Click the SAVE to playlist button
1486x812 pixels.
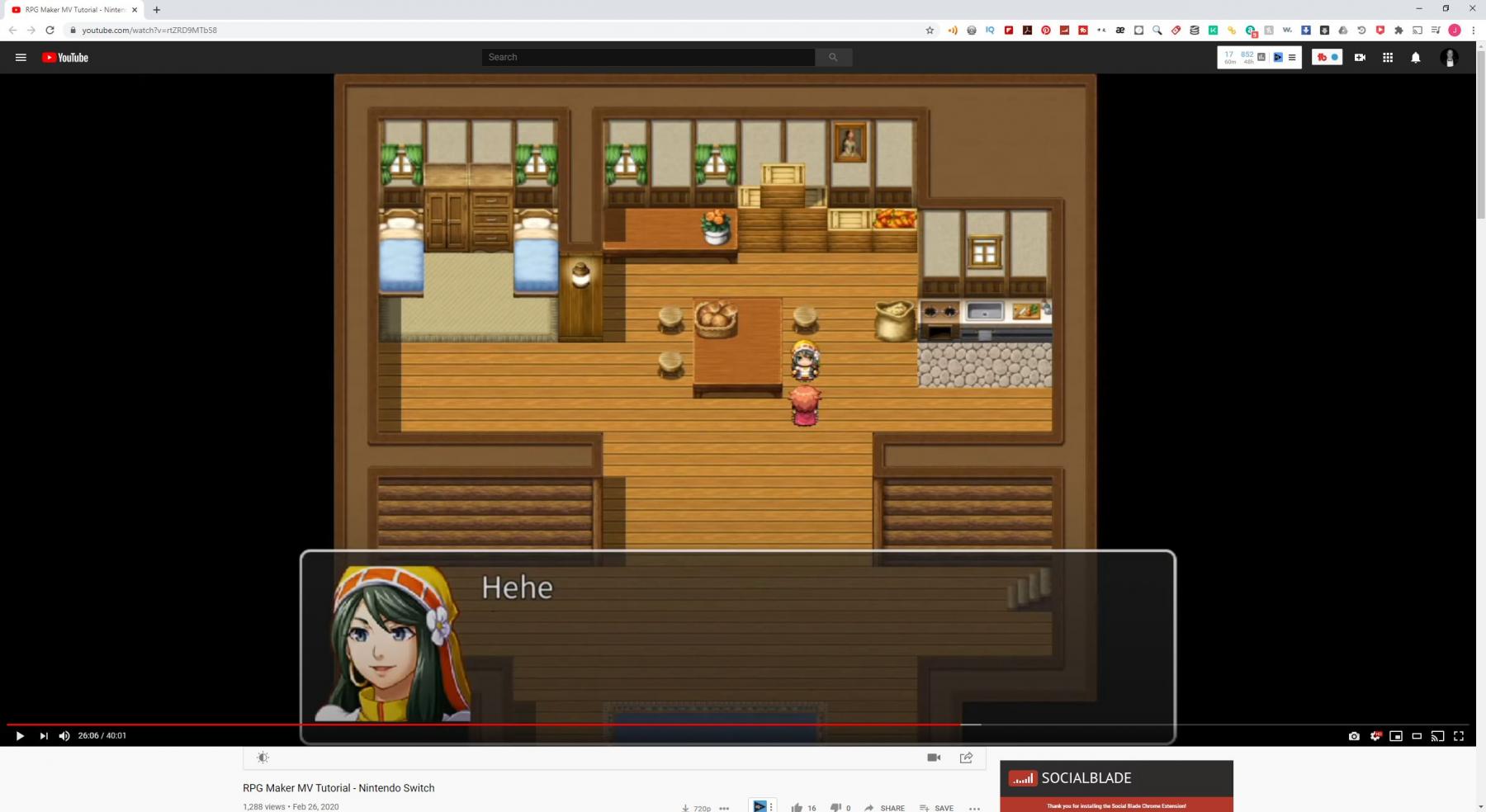[937, 808]
